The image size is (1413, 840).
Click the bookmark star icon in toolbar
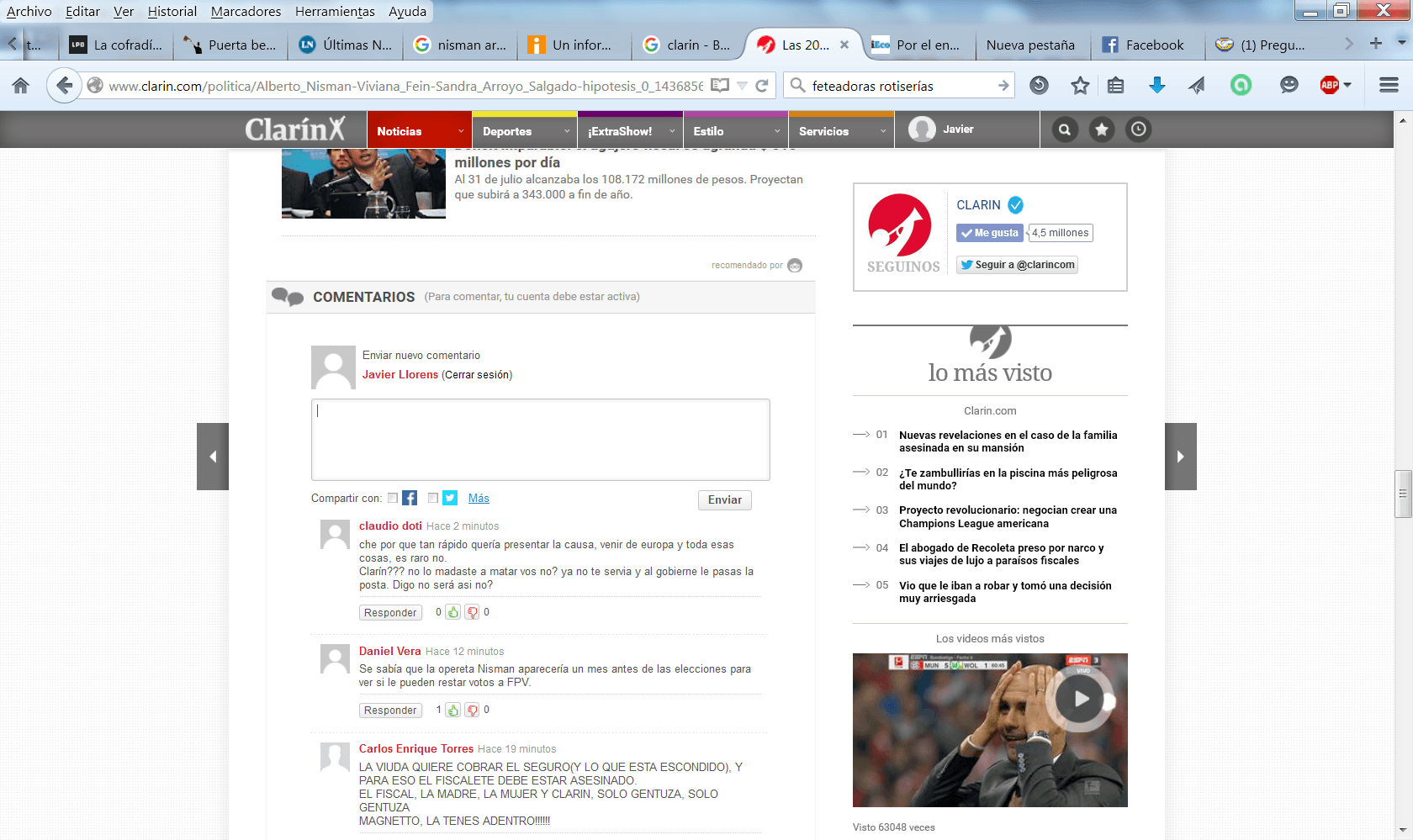(x=1080, y=85)
